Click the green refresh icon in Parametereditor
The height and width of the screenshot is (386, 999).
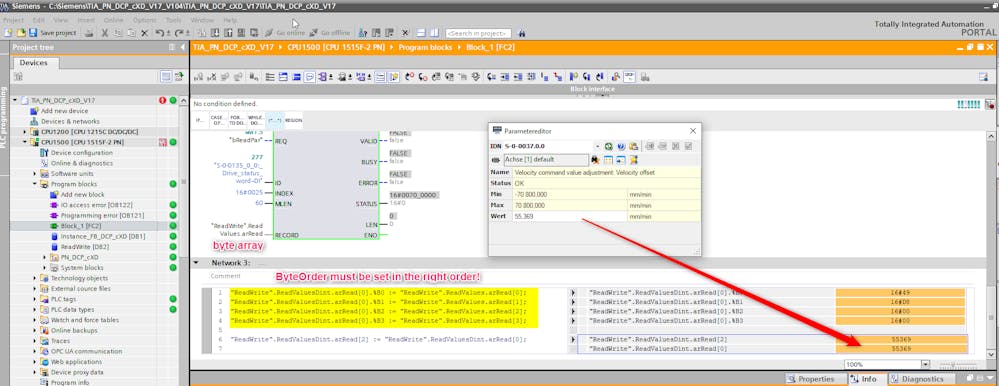[x=609, y=147]
